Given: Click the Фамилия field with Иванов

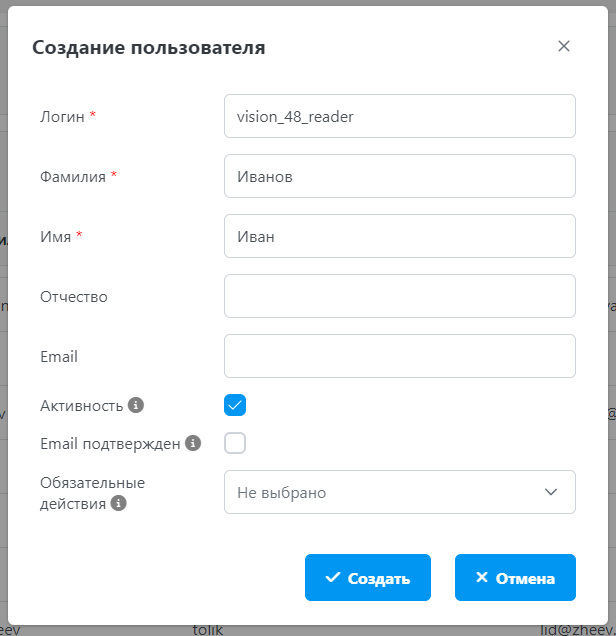Looking at the screenshot, I should [x=400, y=176].
